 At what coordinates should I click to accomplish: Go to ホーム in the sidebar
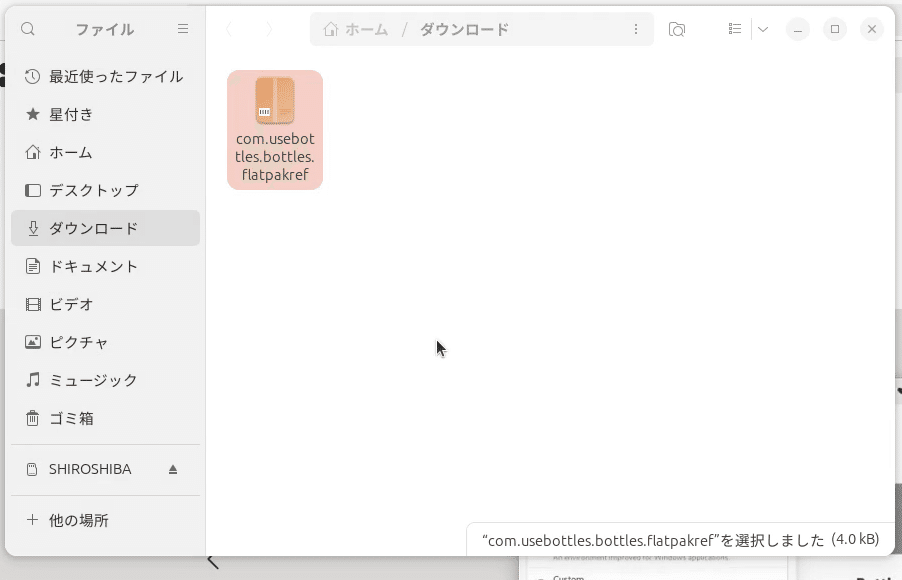[105, 152]
